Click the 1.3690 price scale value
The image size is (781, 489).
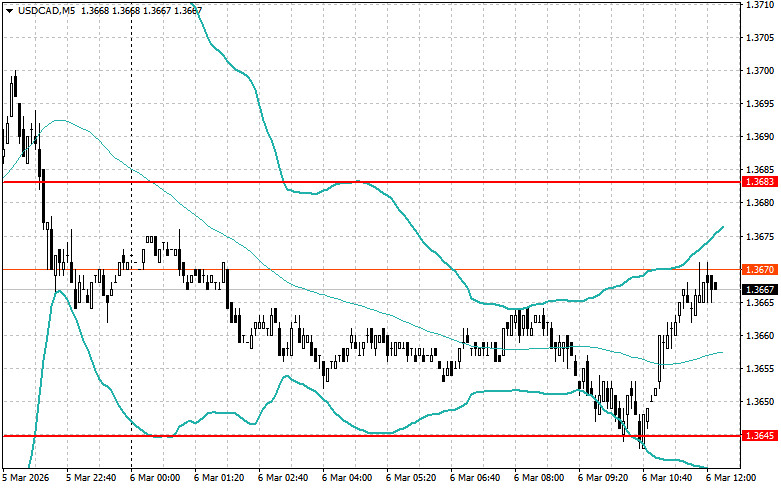click(x=761, y=136)
